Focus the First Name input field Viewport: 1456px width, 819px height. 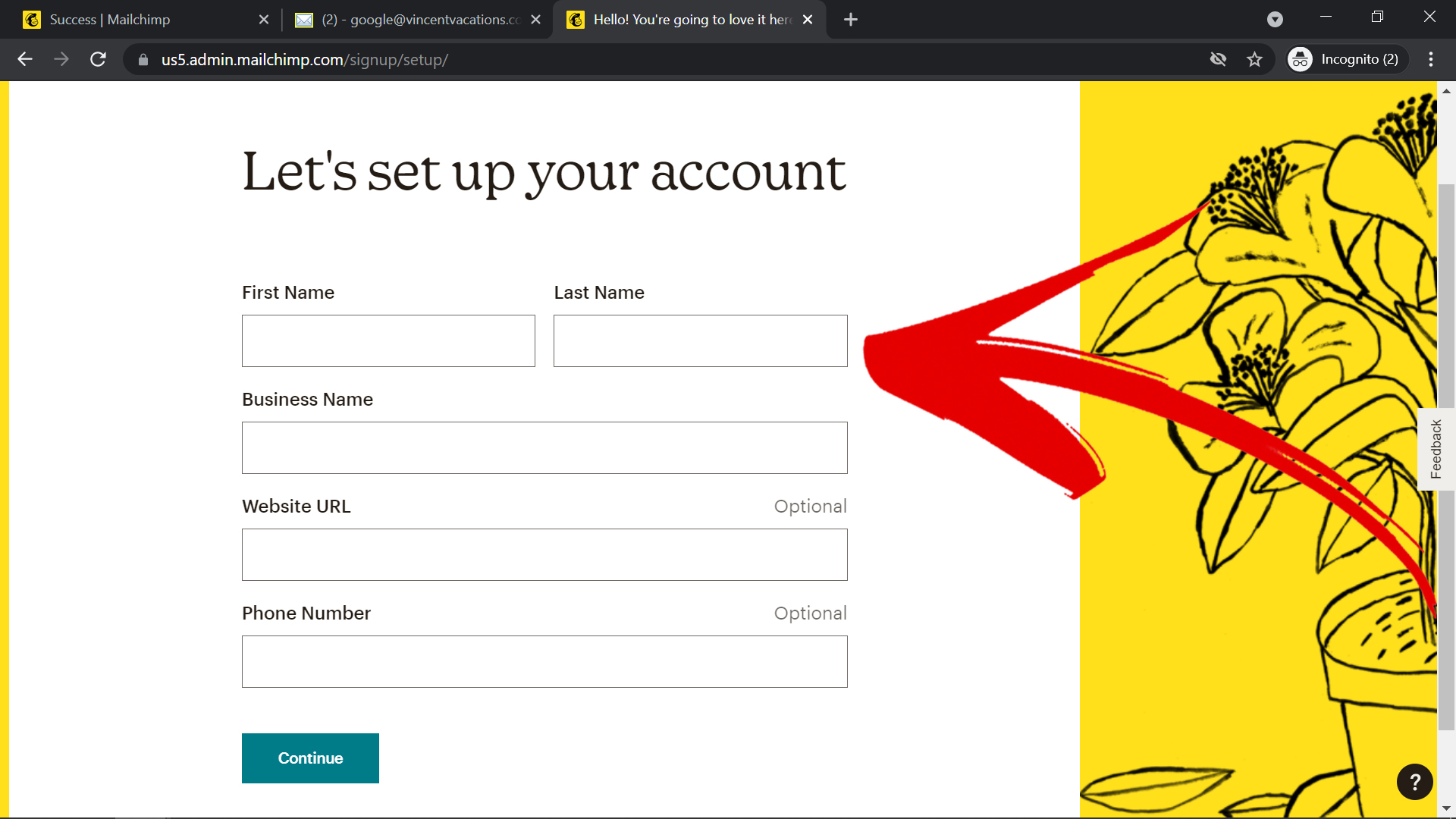pyautogui.click(x=388, y=341)
